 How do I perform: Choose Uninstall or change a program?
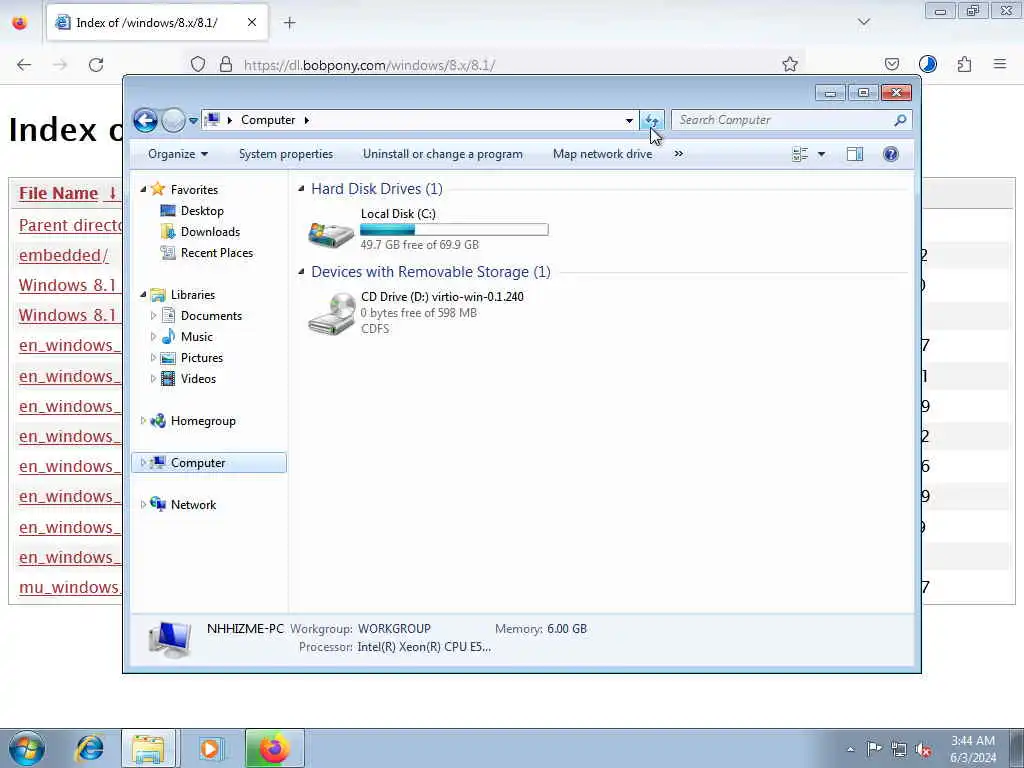443,154
